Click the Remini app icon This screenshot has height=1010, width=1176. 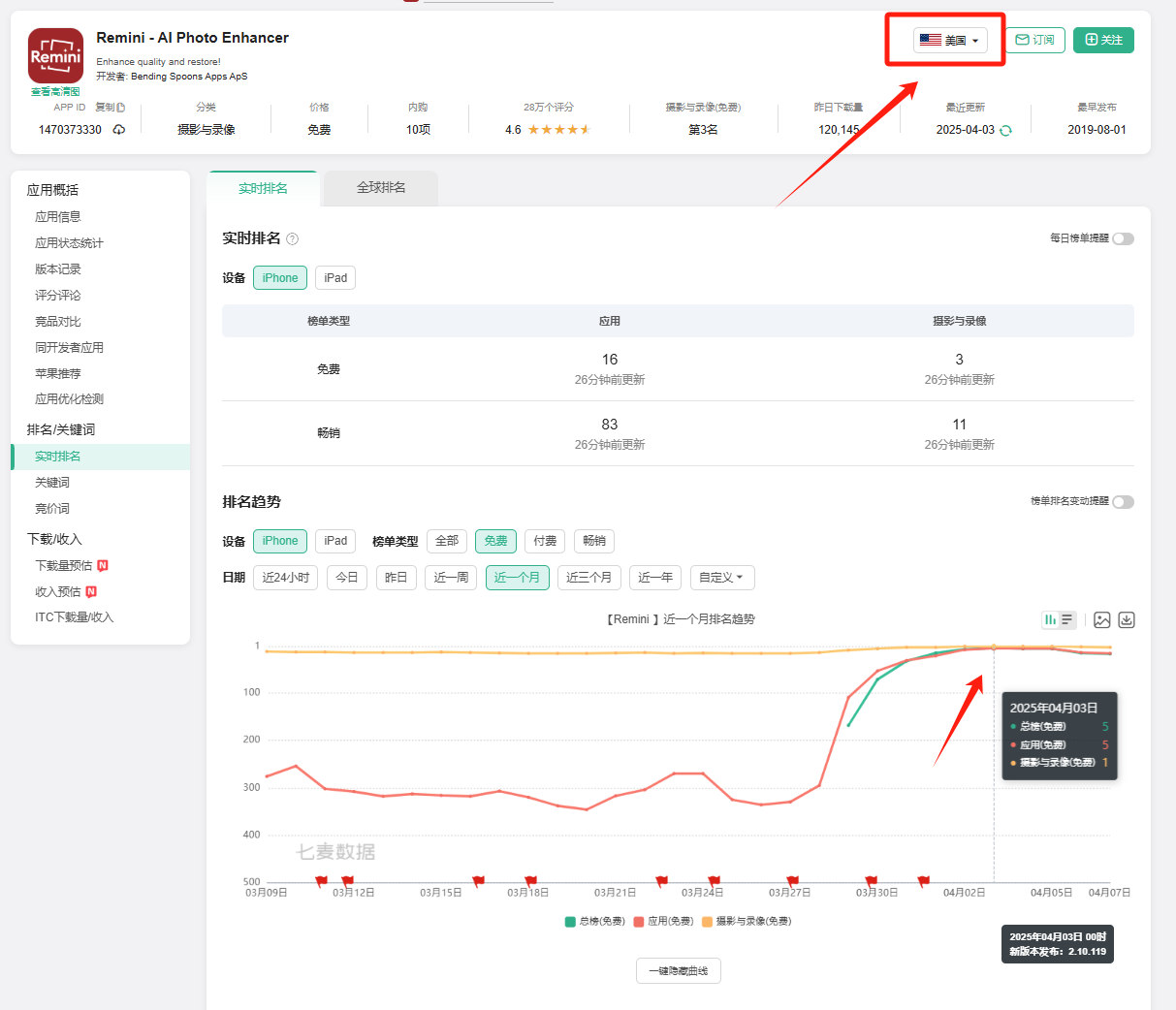(x=55, y=56)
